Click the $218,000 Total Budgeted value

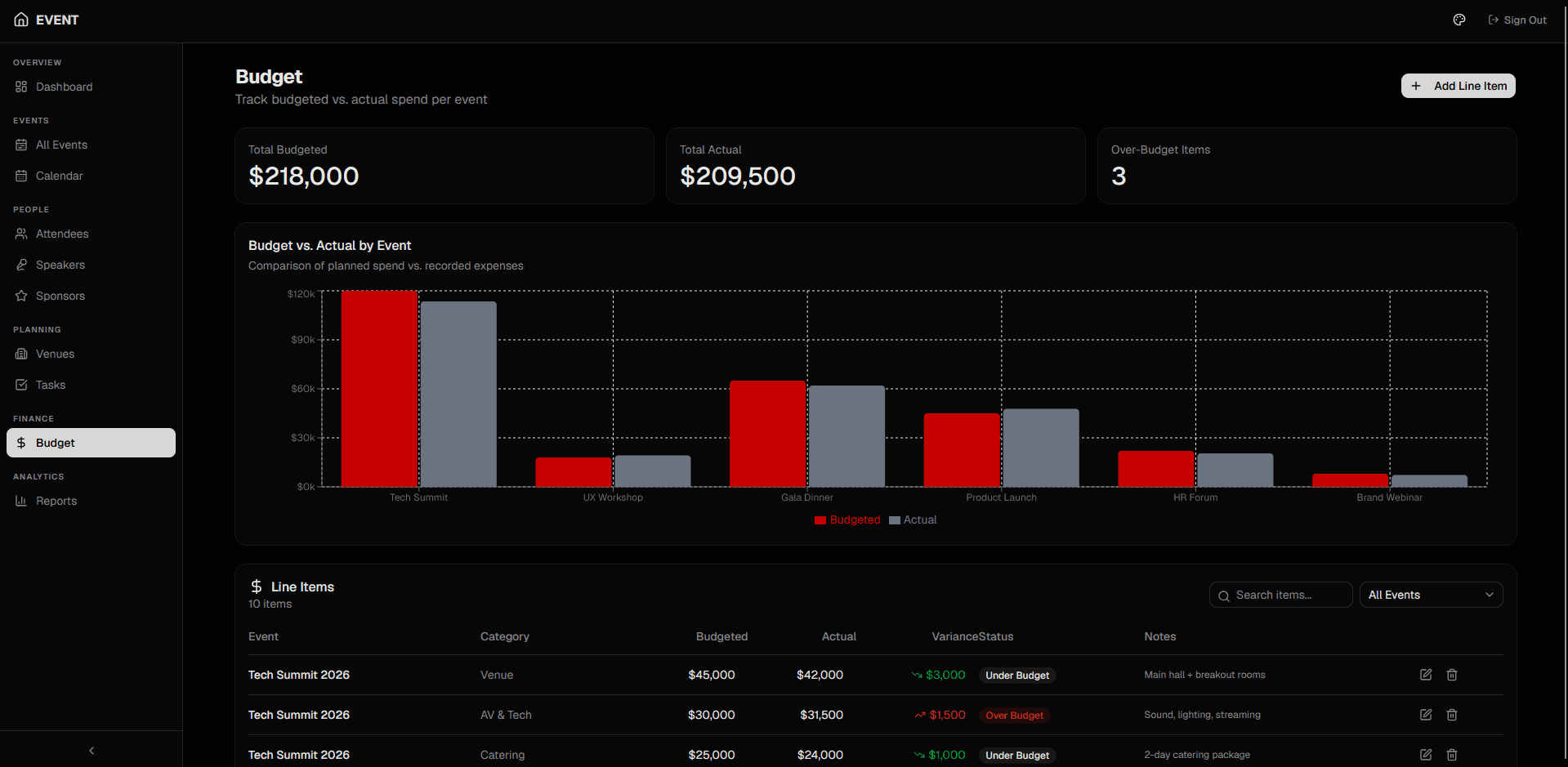[x=304, y=176]
